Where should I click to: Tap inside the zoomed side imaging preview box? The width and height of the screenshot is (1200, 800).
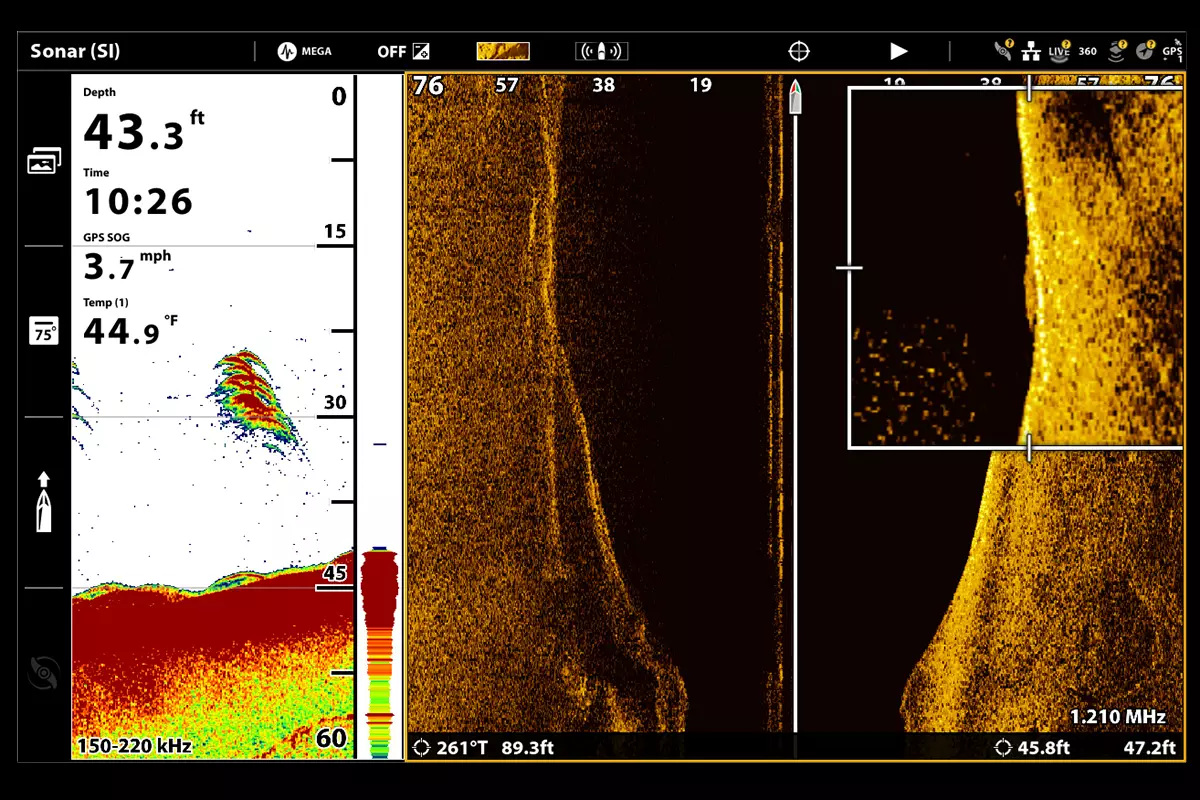point(1014,268)
